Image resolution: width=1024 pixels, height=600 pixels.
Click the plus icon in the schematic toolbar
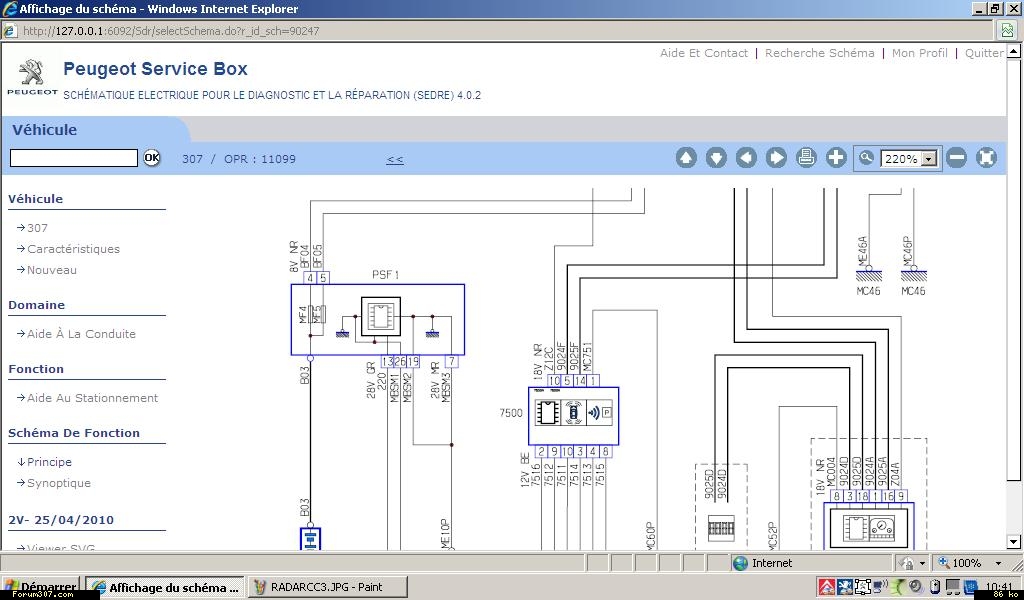coord(837,158)
